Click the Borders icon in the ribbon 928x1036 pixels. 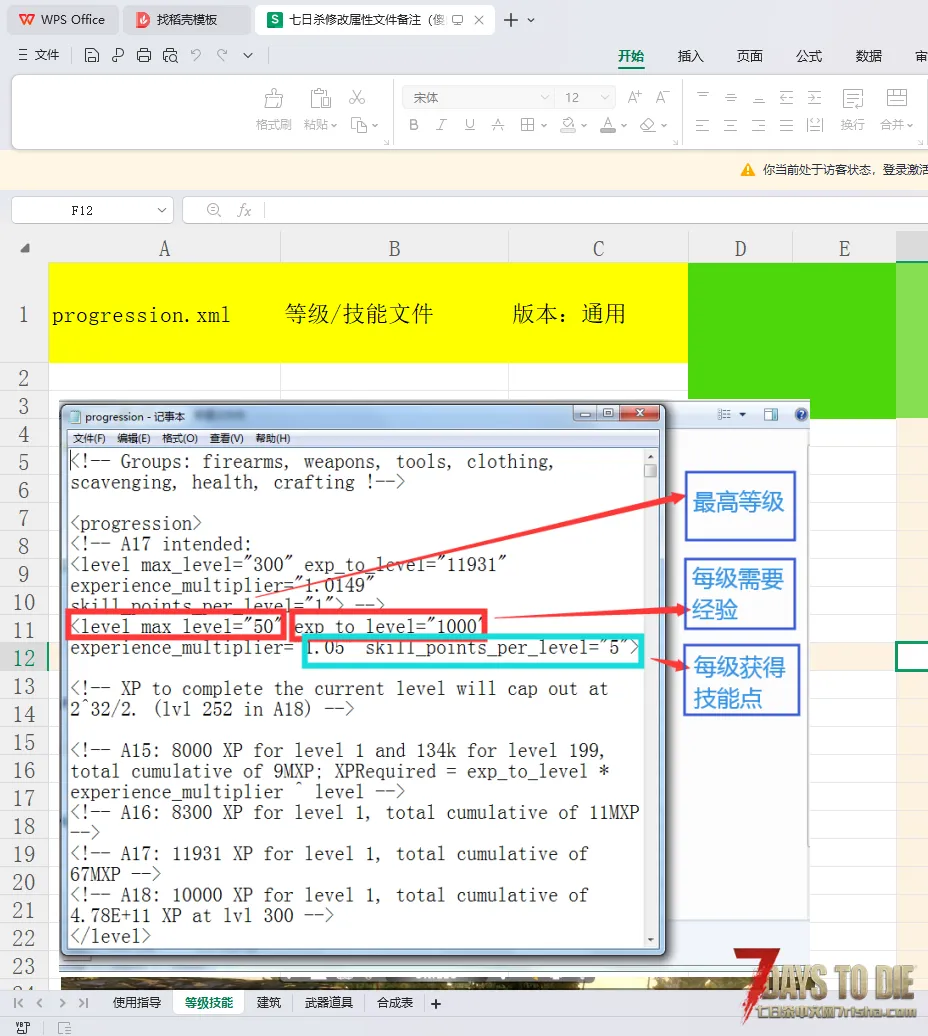527,125
